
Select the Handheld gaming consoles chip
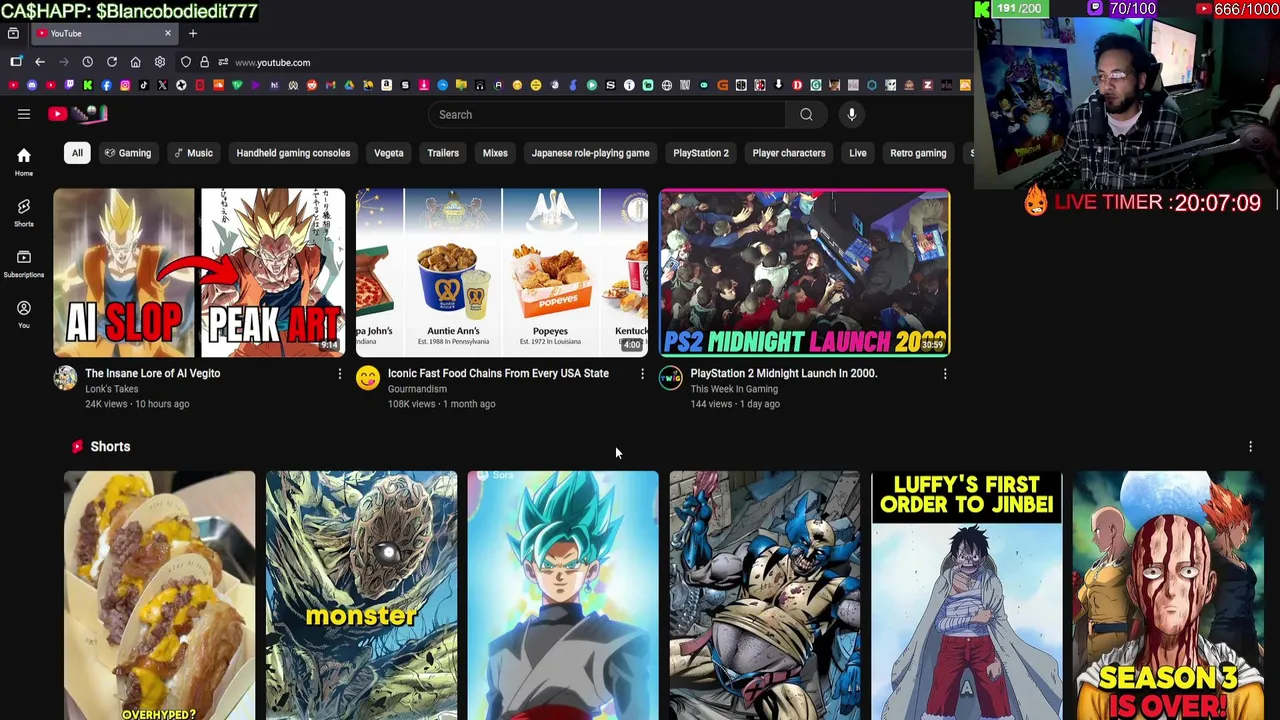pos(293,153)
